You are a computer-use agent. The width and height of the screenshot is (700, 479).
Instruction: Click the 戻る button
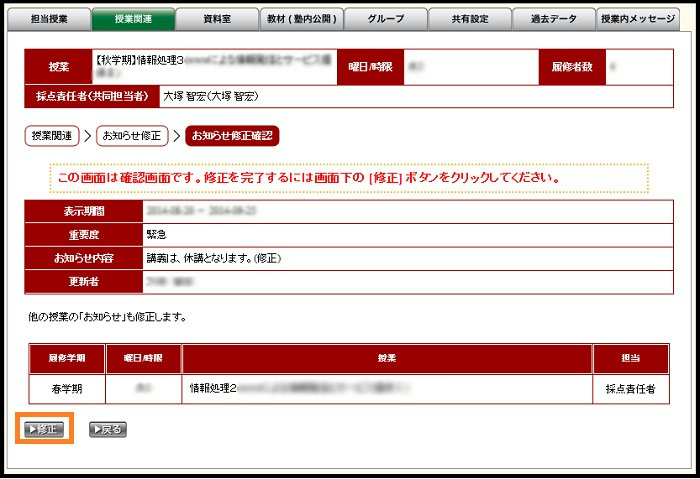pyautogui.click(x=107, y=430)
